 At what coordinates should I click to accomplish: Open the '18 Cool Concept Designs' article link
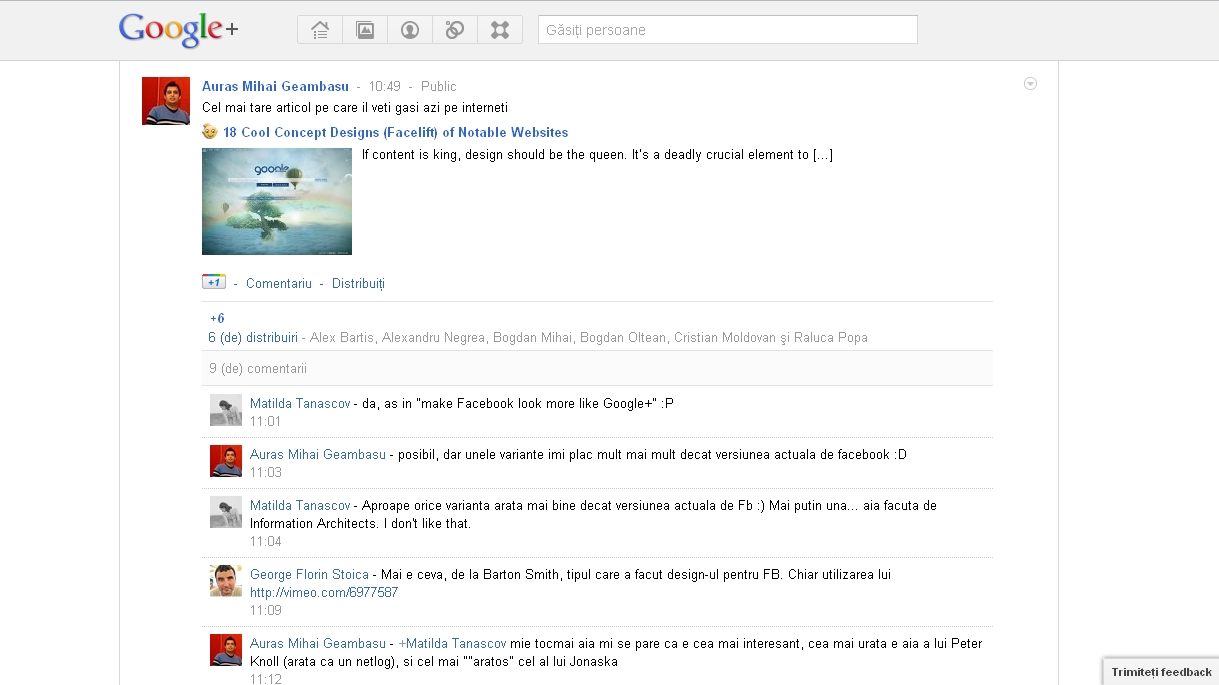(x=395, y=132)
